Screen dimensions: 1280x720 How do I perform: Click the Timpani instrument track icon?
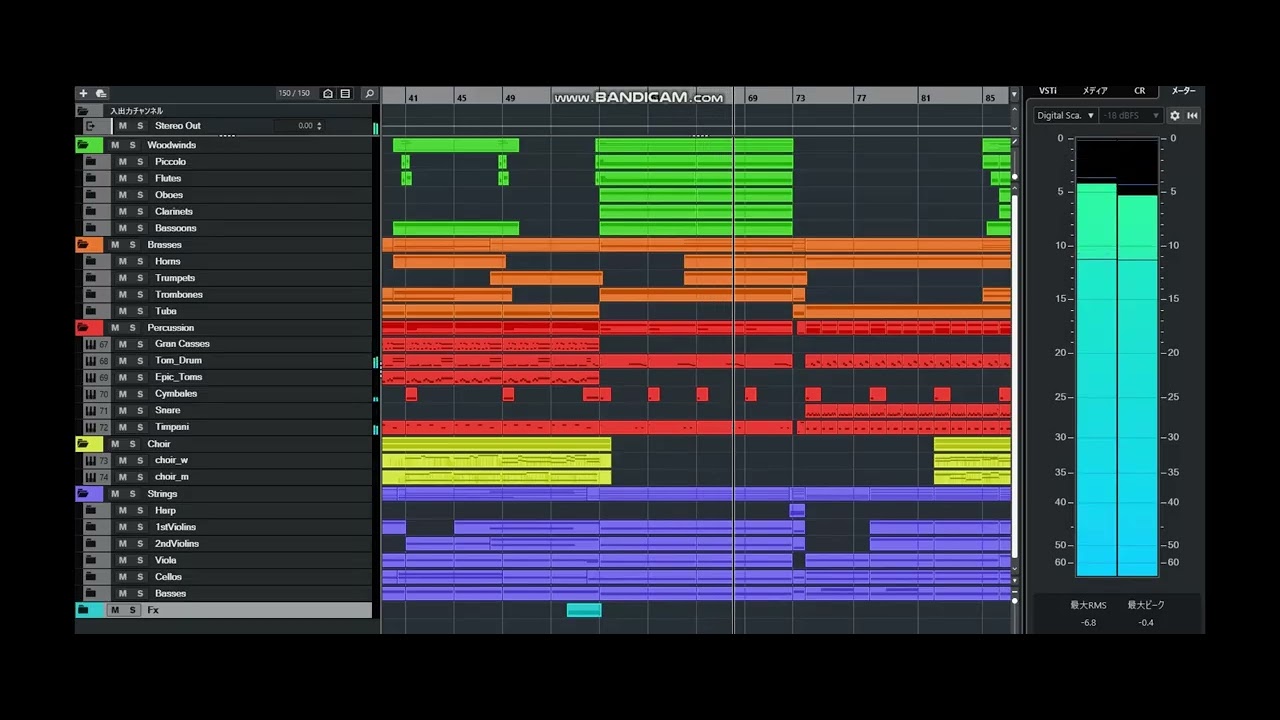(91, 427)
